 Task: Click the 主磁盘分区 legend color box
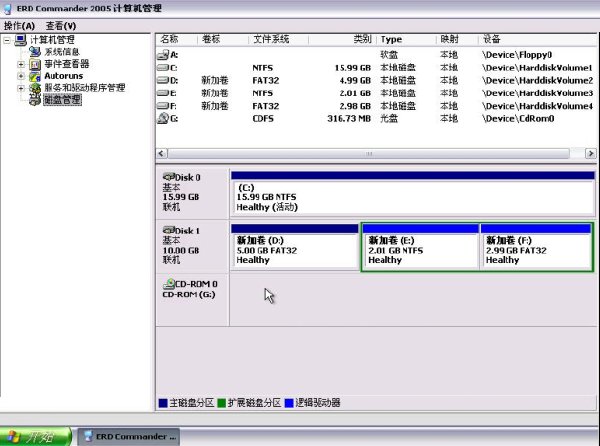[x=163, y=403]
